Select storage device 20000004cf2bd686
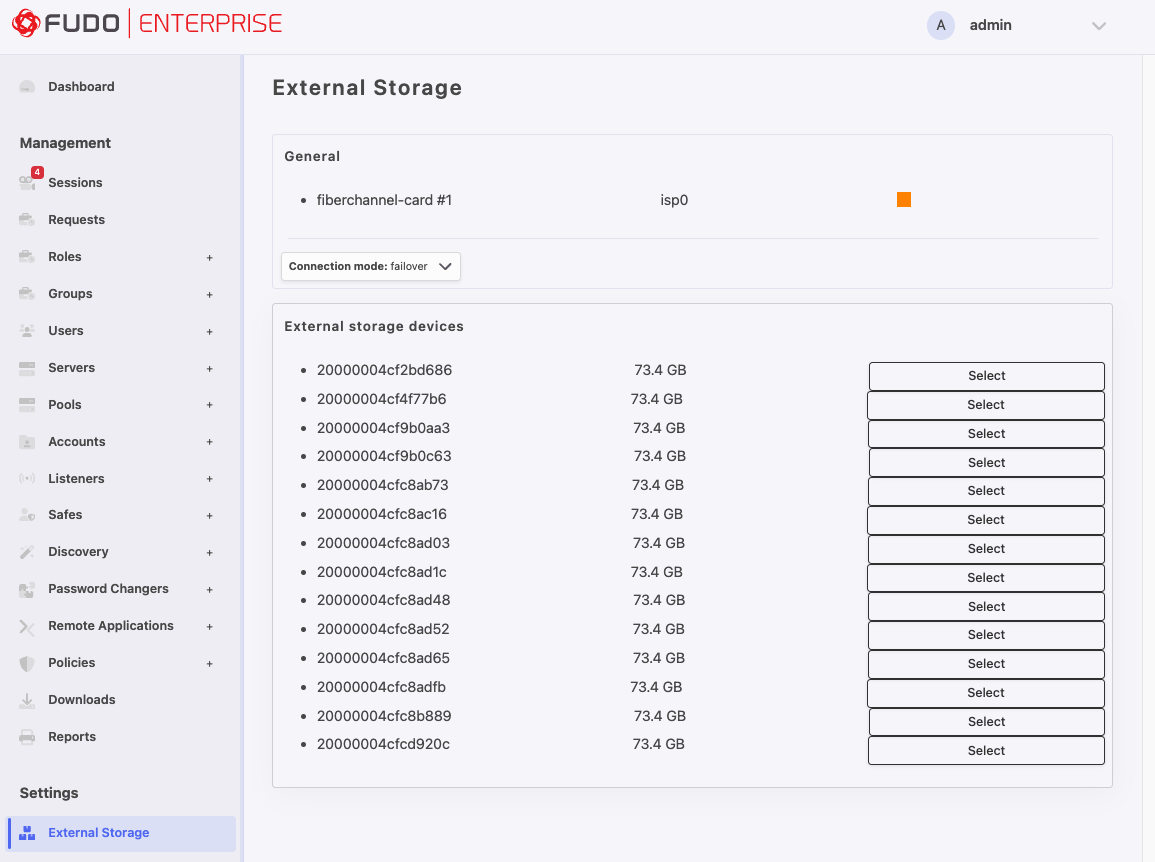The image size is (1155, 862). 986,376
